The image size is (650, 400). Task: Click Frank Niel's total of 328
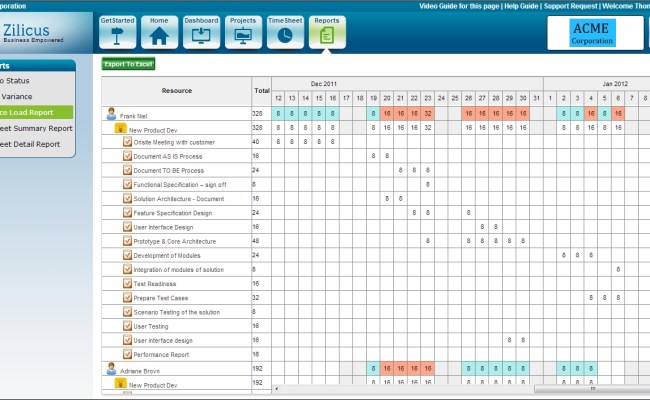(257, 114)
